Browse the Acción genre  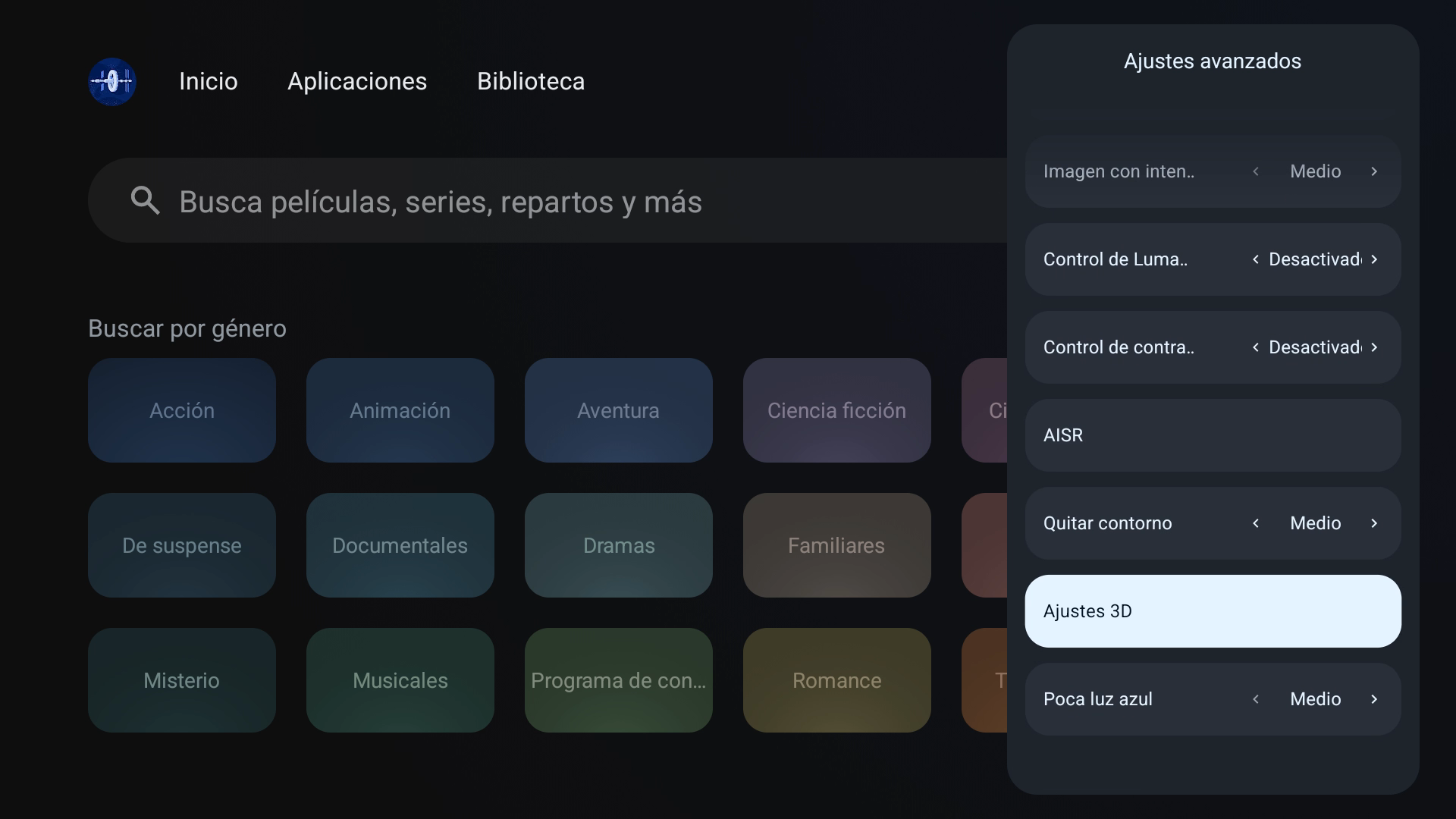coord(182,410)
